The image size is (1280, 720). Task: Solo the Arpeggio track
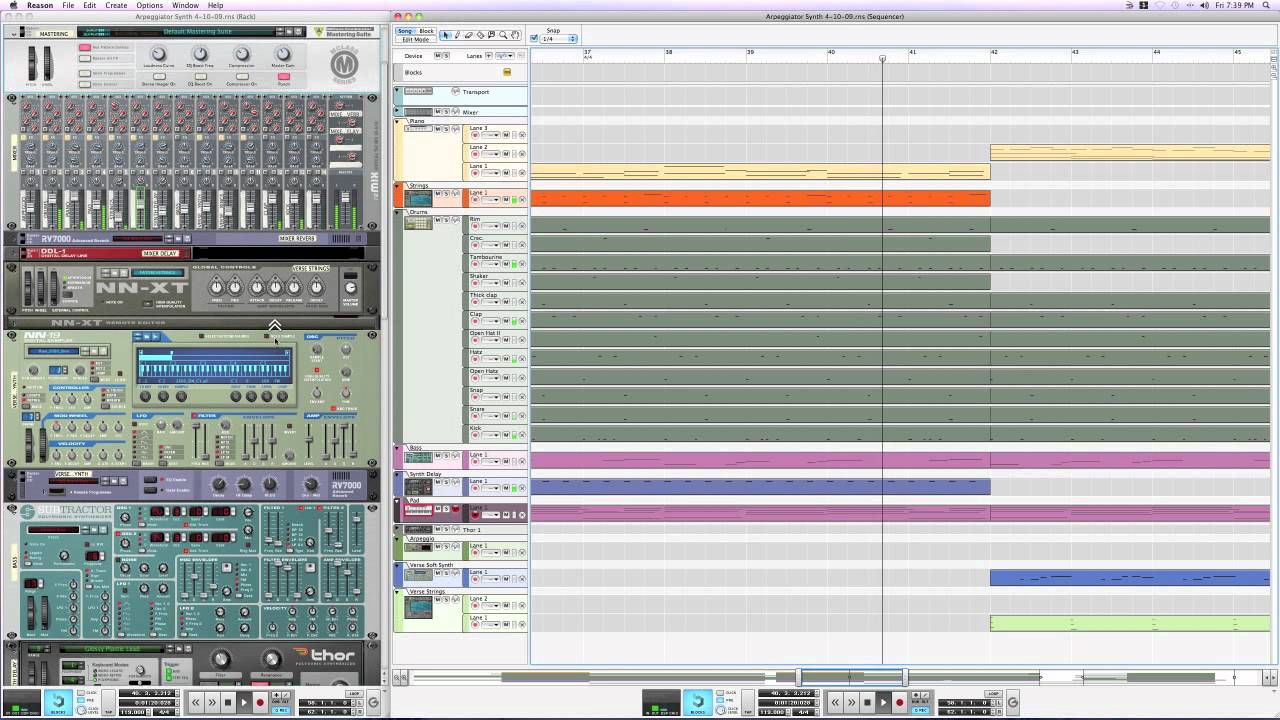[446, 546]
